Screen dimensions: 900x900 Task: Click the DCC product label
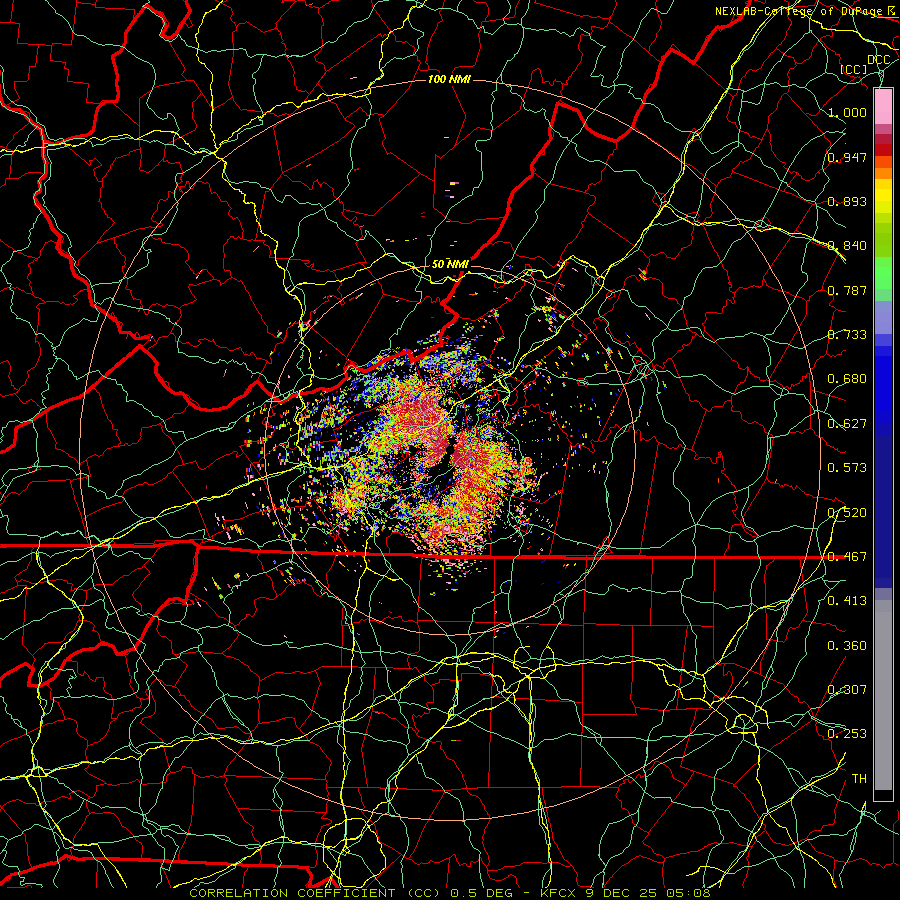click(x=878, y=60)
